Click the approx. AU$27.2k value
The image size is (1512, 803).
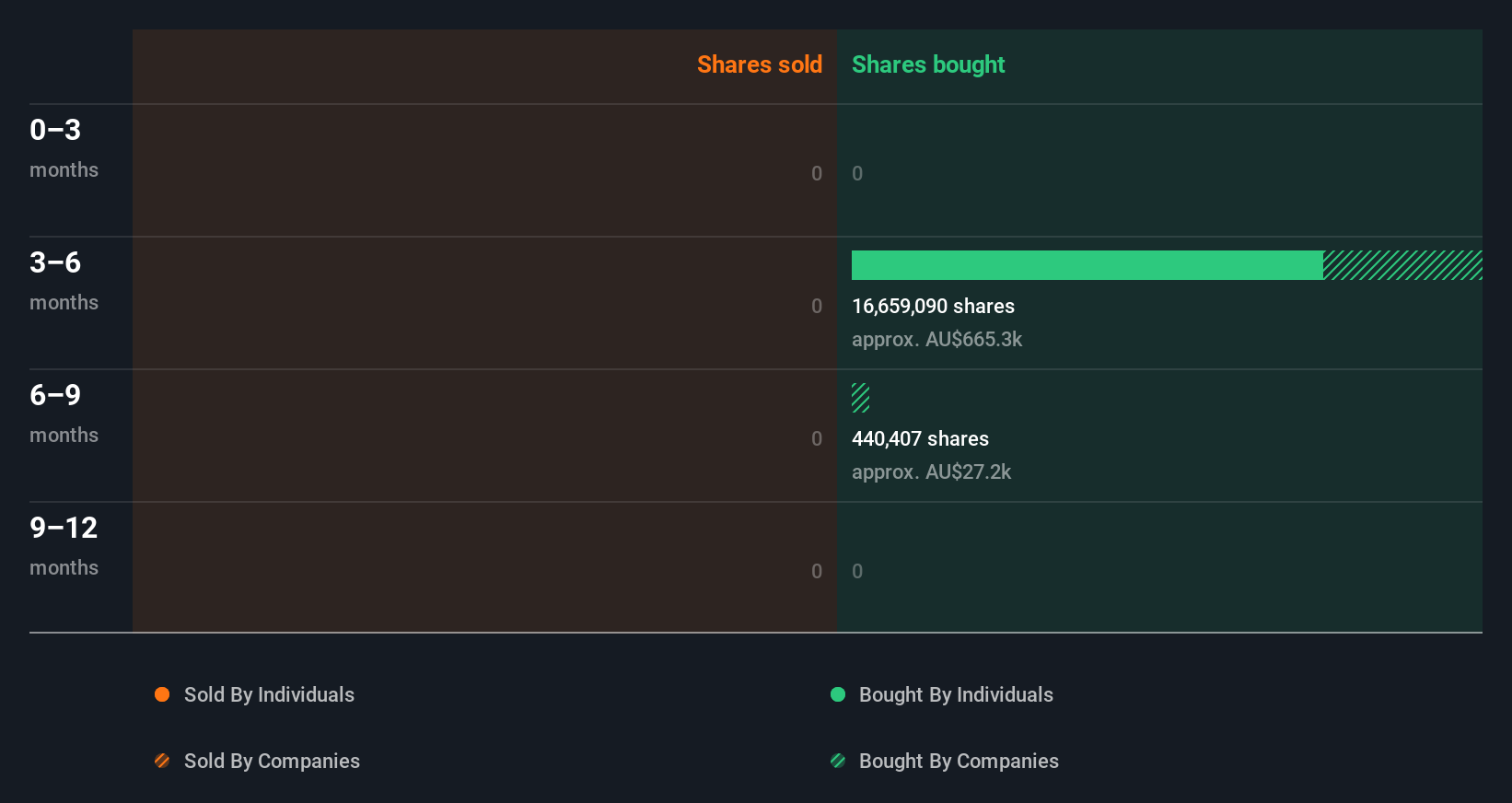click(931, 471)
